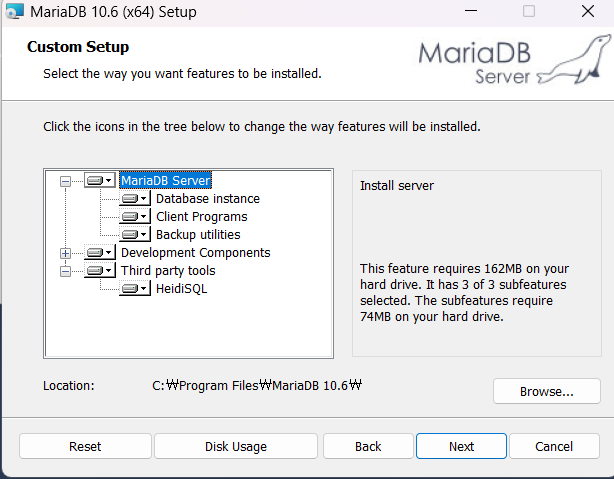The image size is (614, 479).
Task: Collapse the Third party tools node
Action: point(65,271)
